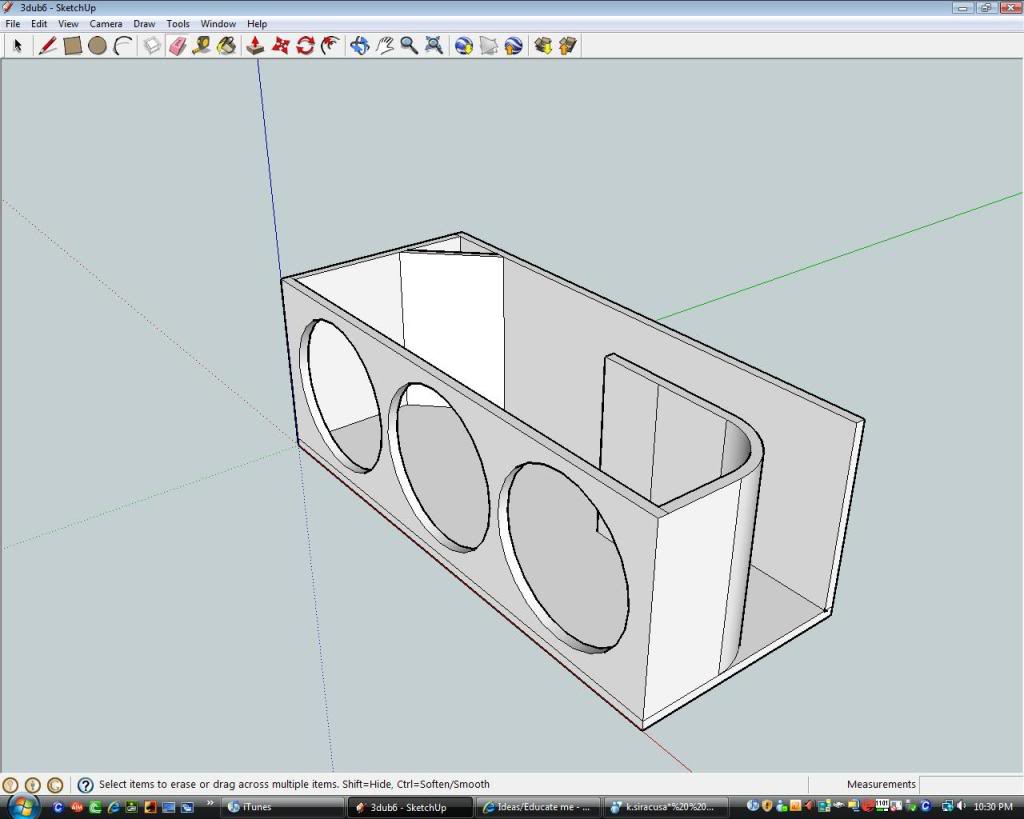Activate the Rectangle drawing tool

coord(73,45)
